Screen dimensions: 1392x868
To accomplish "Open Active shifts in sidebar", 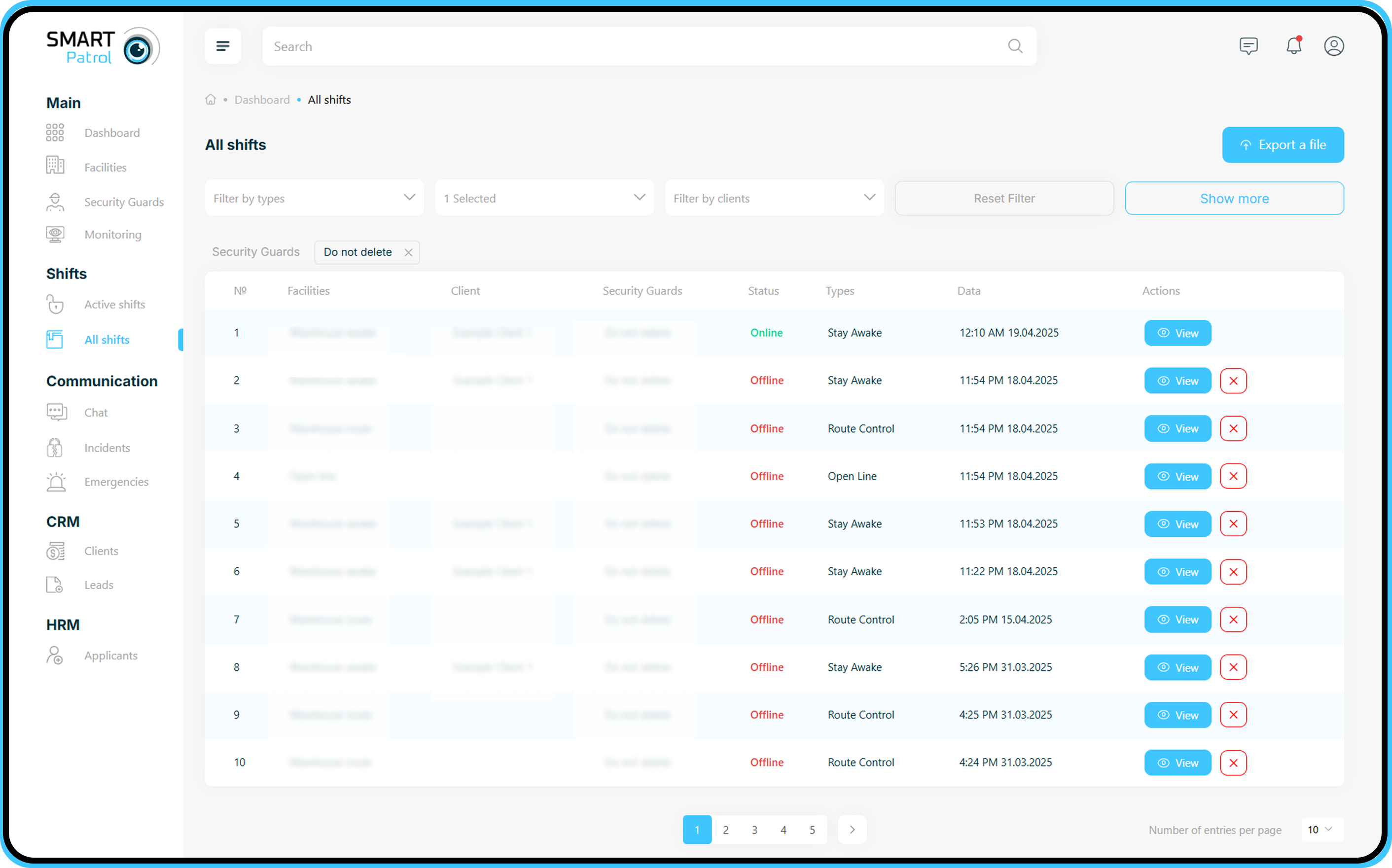I will click(114, 305).
